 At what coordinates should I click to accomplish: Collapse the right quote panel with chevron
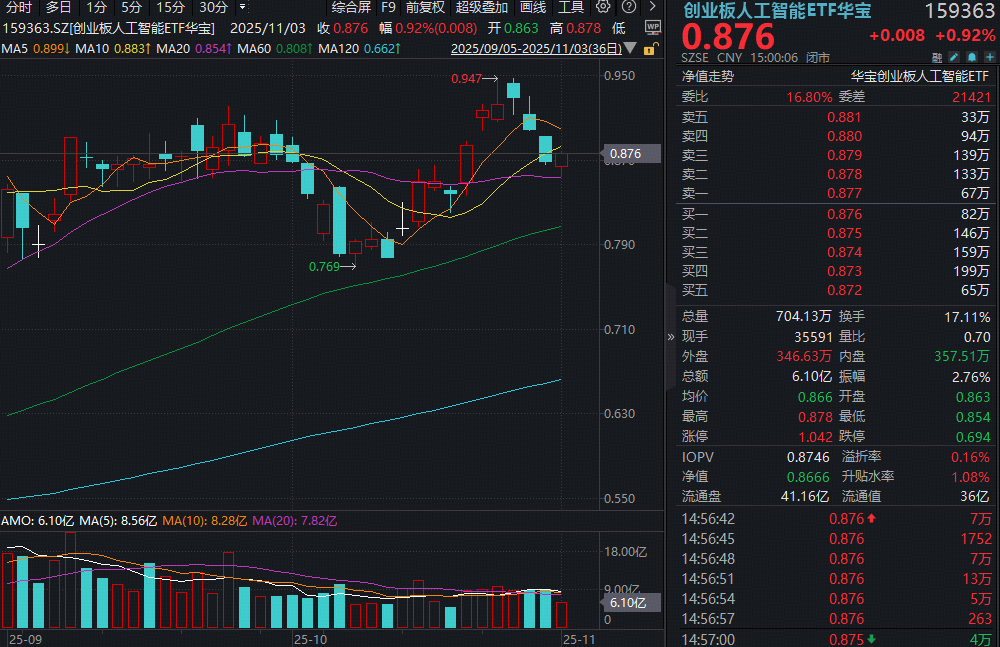[670, 337]
